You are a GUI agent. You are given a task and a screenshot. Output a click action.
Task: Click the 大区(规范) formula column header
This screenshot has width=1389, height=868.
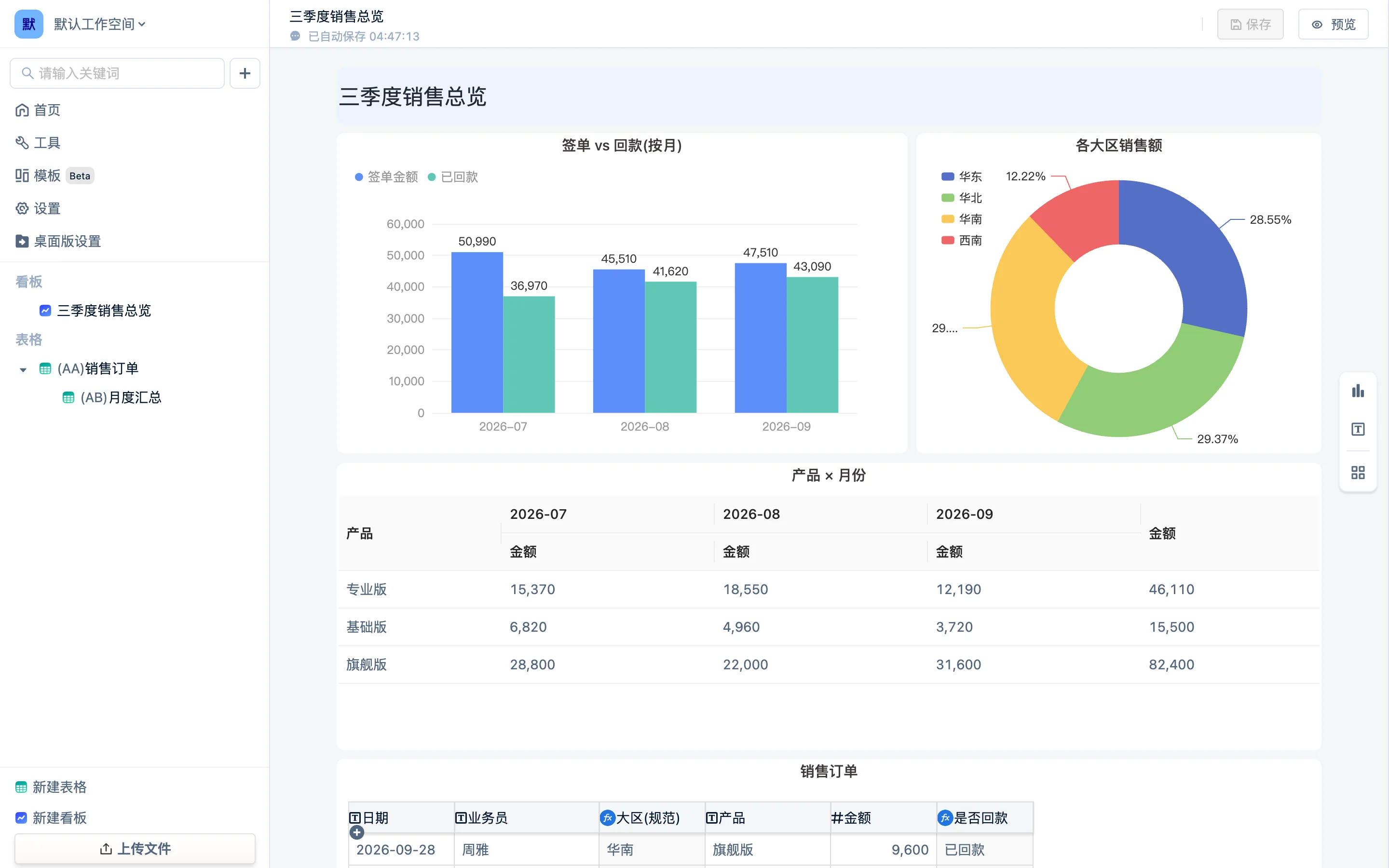pos(652,818)
